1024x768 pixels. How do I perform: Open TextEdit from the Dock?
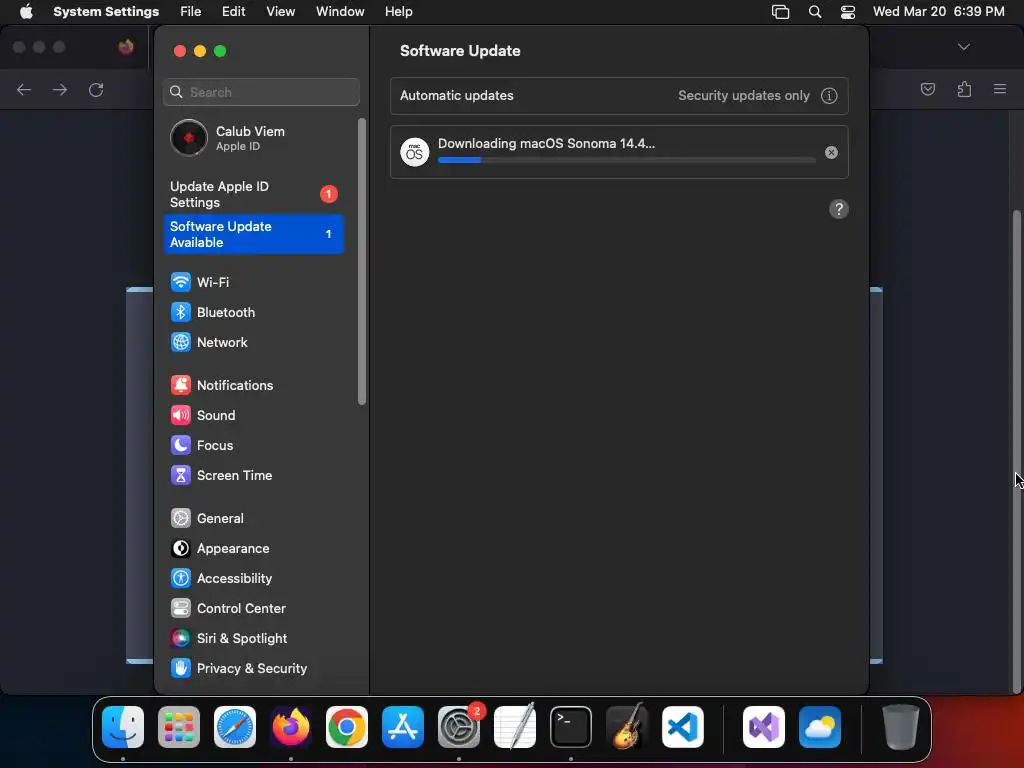[515, 727]
